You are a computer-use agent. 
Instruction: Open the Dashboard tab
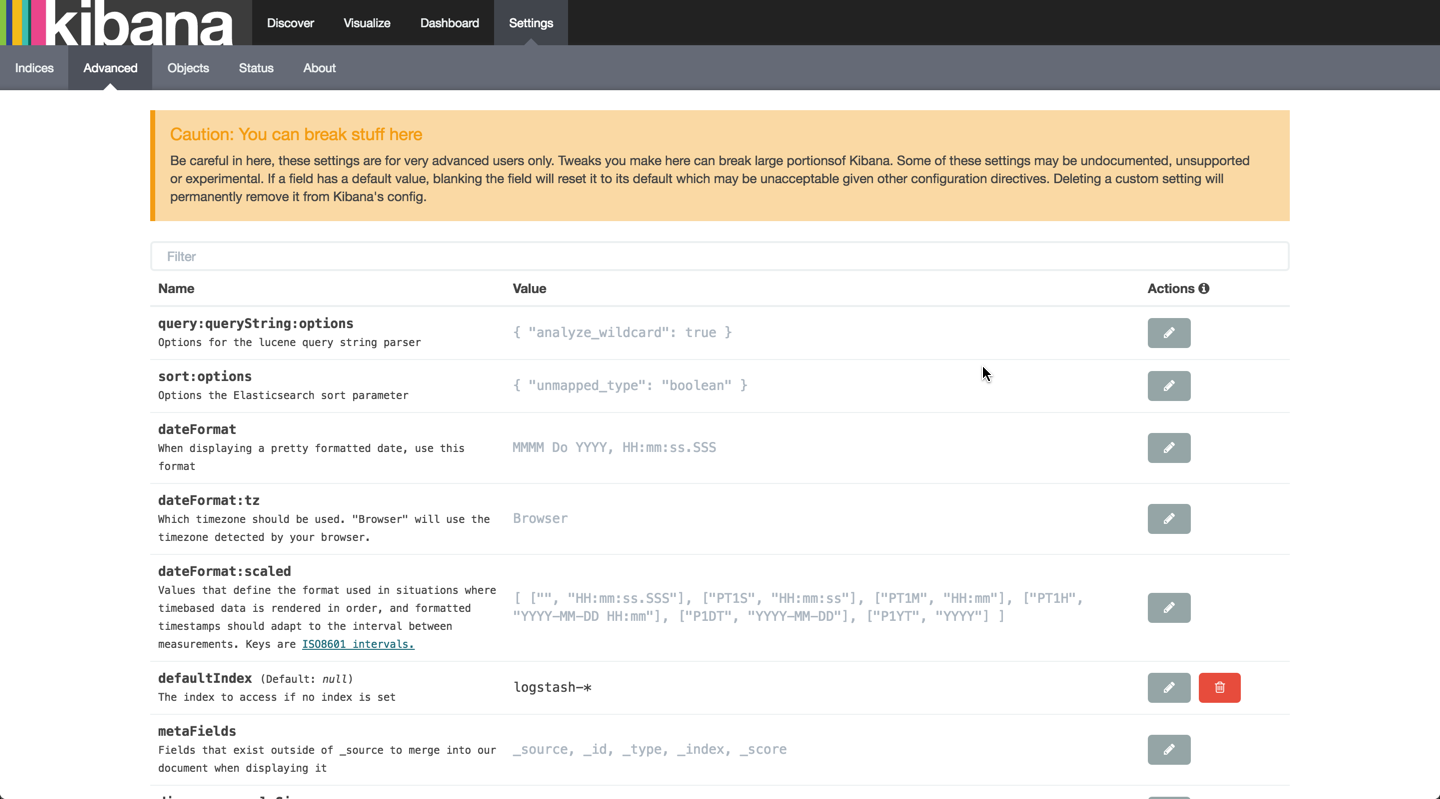tap(449, 23)
